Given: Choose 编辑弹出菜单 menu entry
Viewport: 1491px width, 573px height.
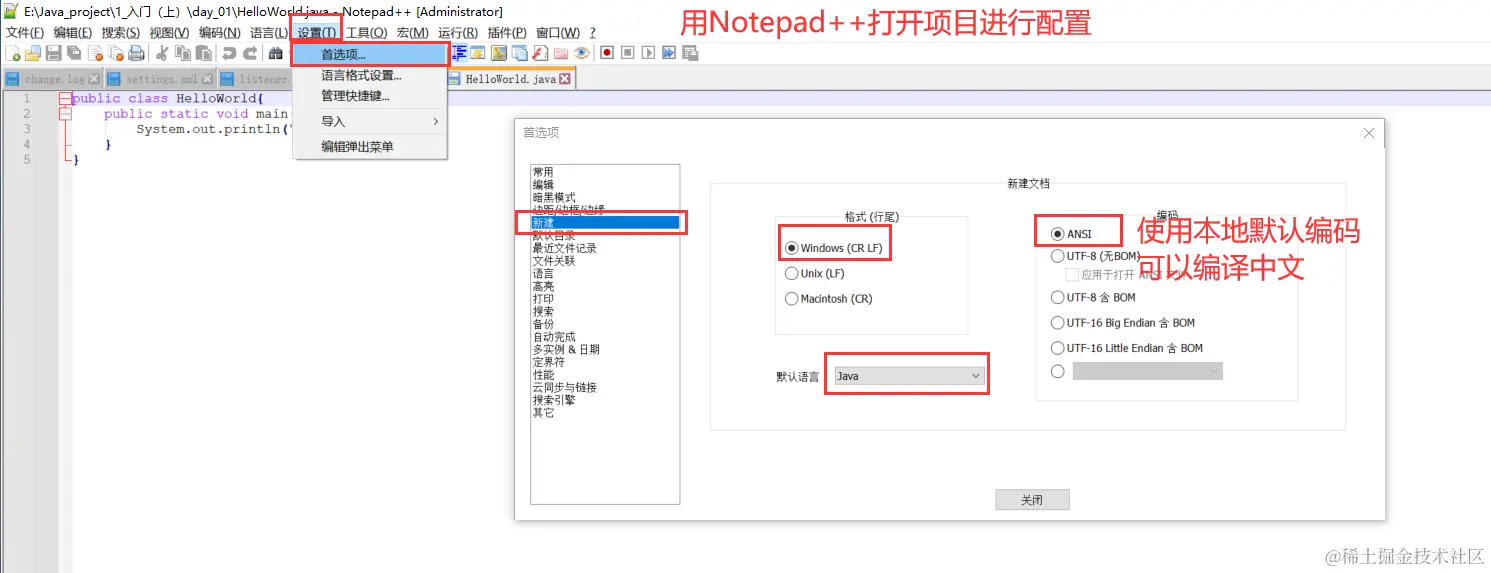Looking at the screenshot, I should (x=370, y=147).
